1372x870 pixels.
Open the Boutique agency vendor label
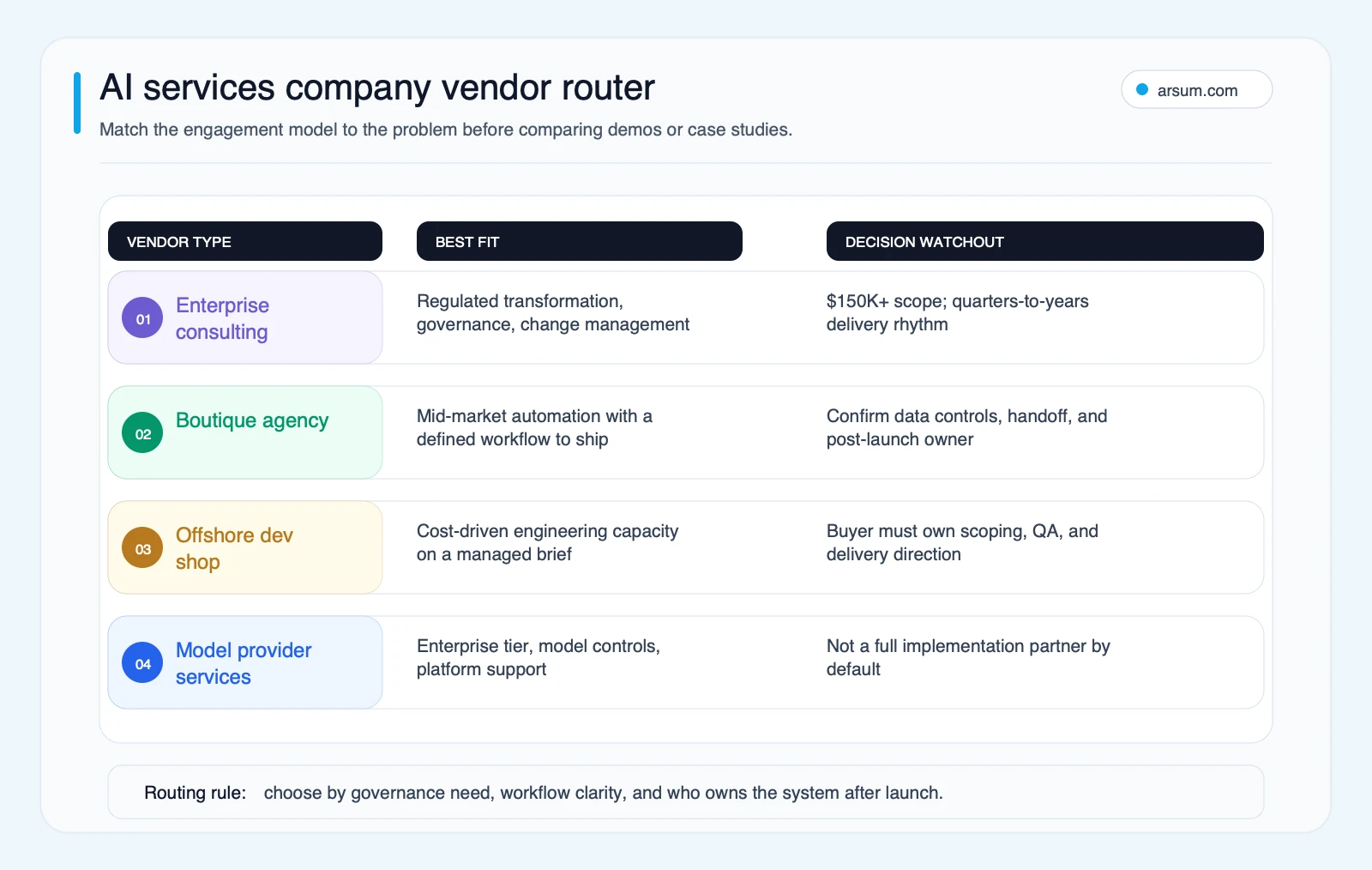pos(252,420)
